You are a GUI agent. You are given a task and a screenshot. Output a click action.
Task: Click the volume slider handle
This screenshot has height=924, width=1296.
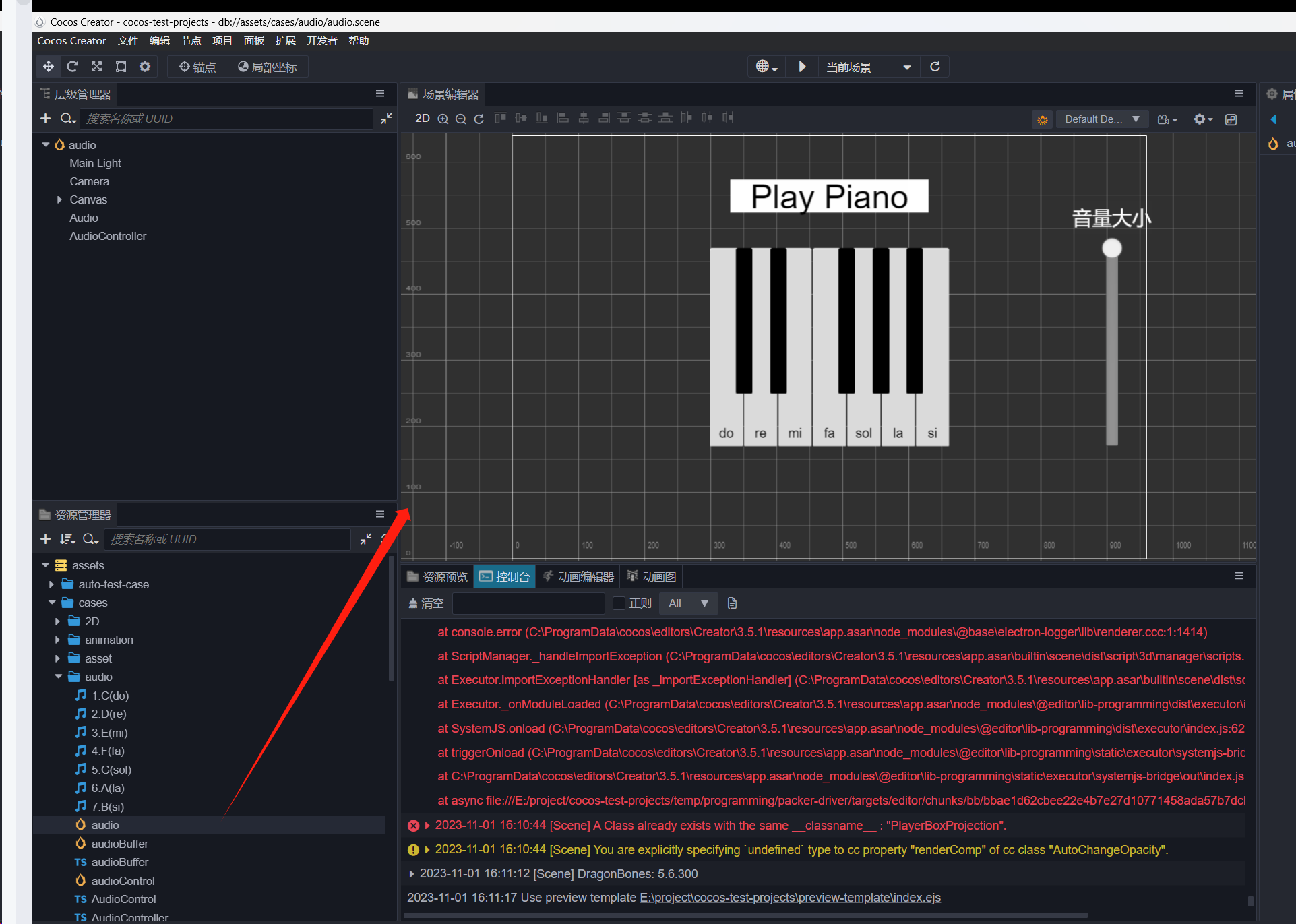(1112, 248)
